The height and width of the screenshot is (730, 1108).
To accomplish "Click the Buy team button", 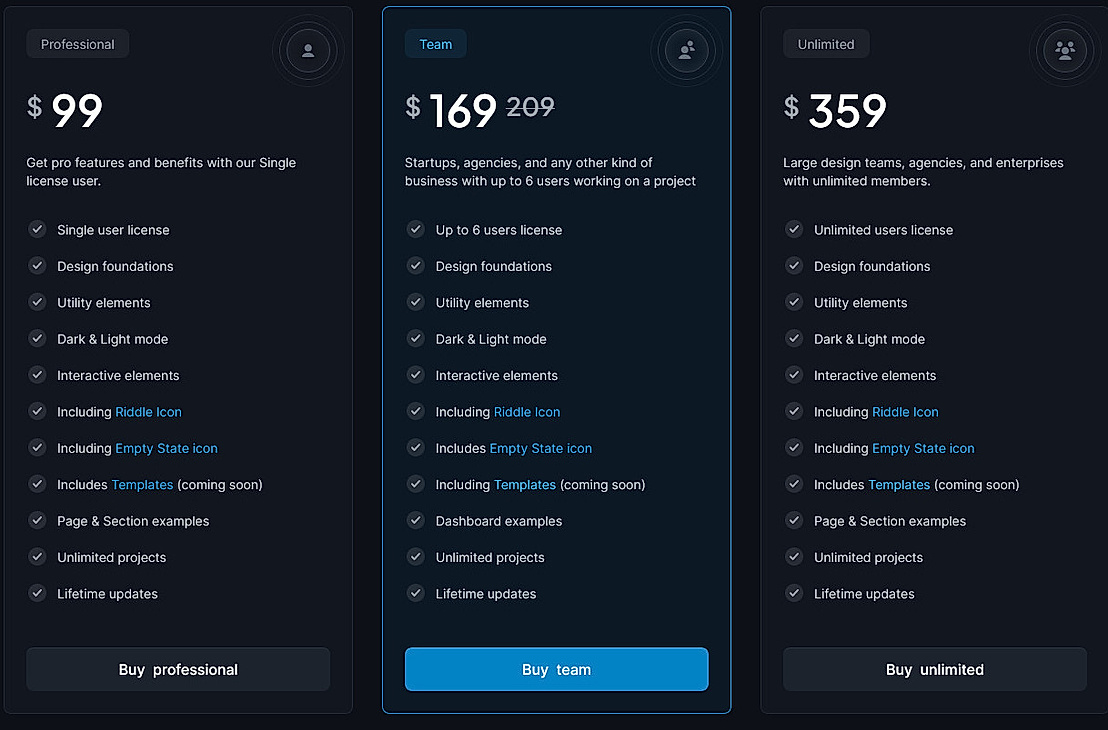I will [556, 669].
